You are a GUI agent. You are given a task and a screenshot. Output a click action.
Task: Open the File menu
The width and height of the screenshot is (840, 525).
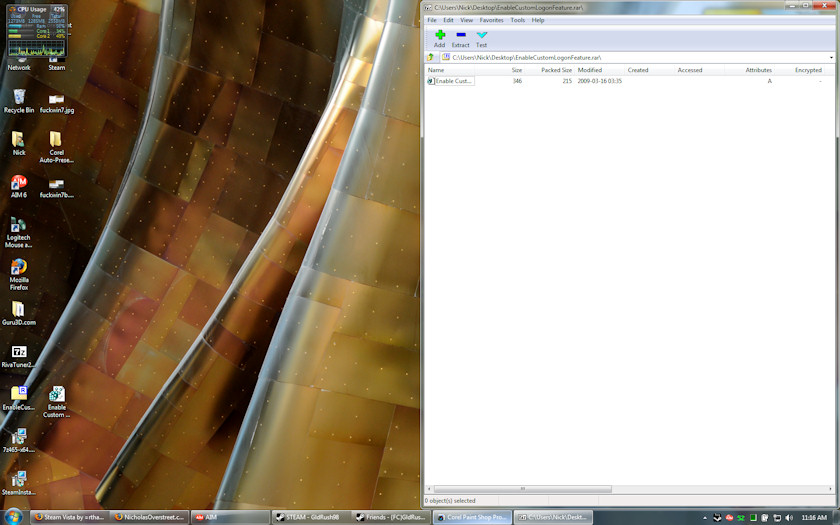(x=432, y=20)
